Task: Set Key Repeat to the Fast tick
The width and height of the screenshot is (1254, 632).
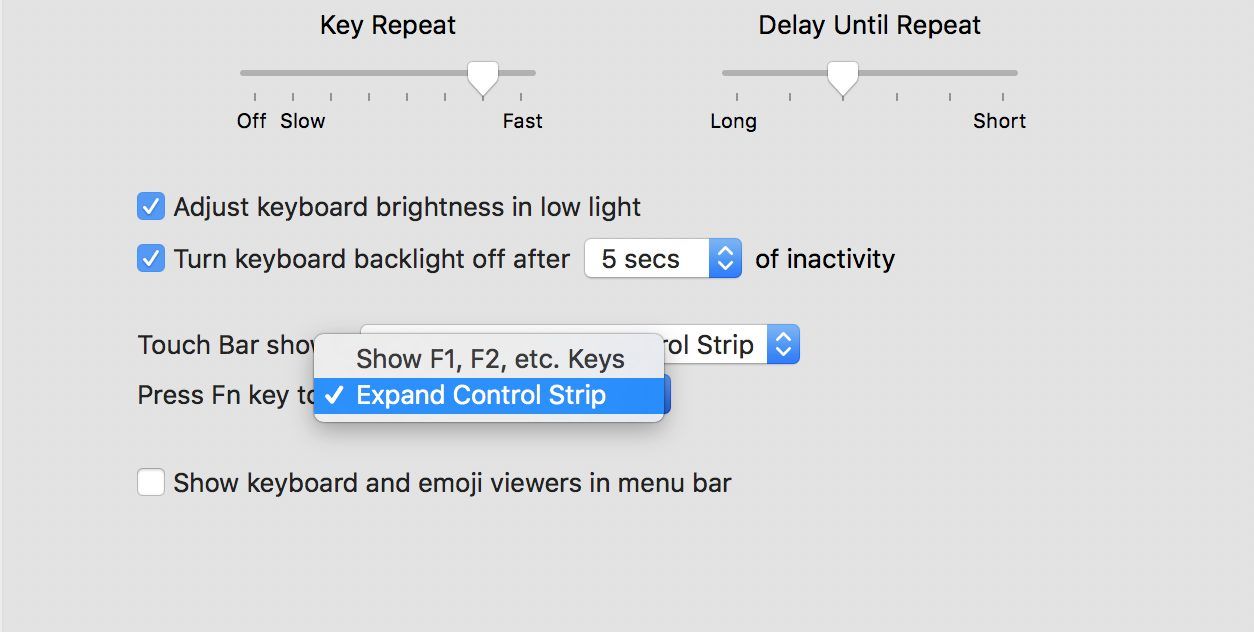Action: point(522,73)
